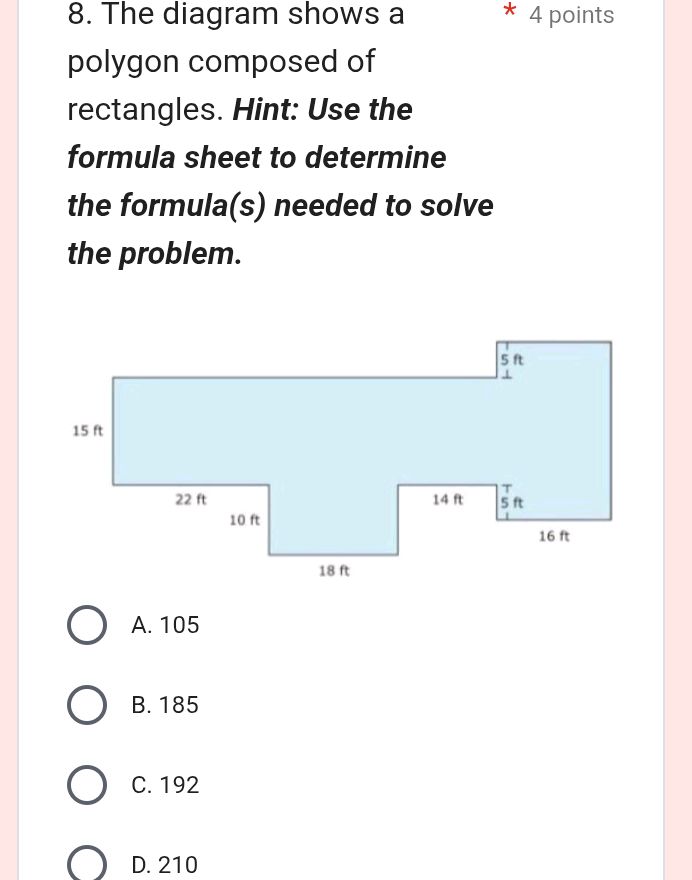Select answer choice D. 210
692x880 pixels.
pyautogui.click(x=87, y=862)
